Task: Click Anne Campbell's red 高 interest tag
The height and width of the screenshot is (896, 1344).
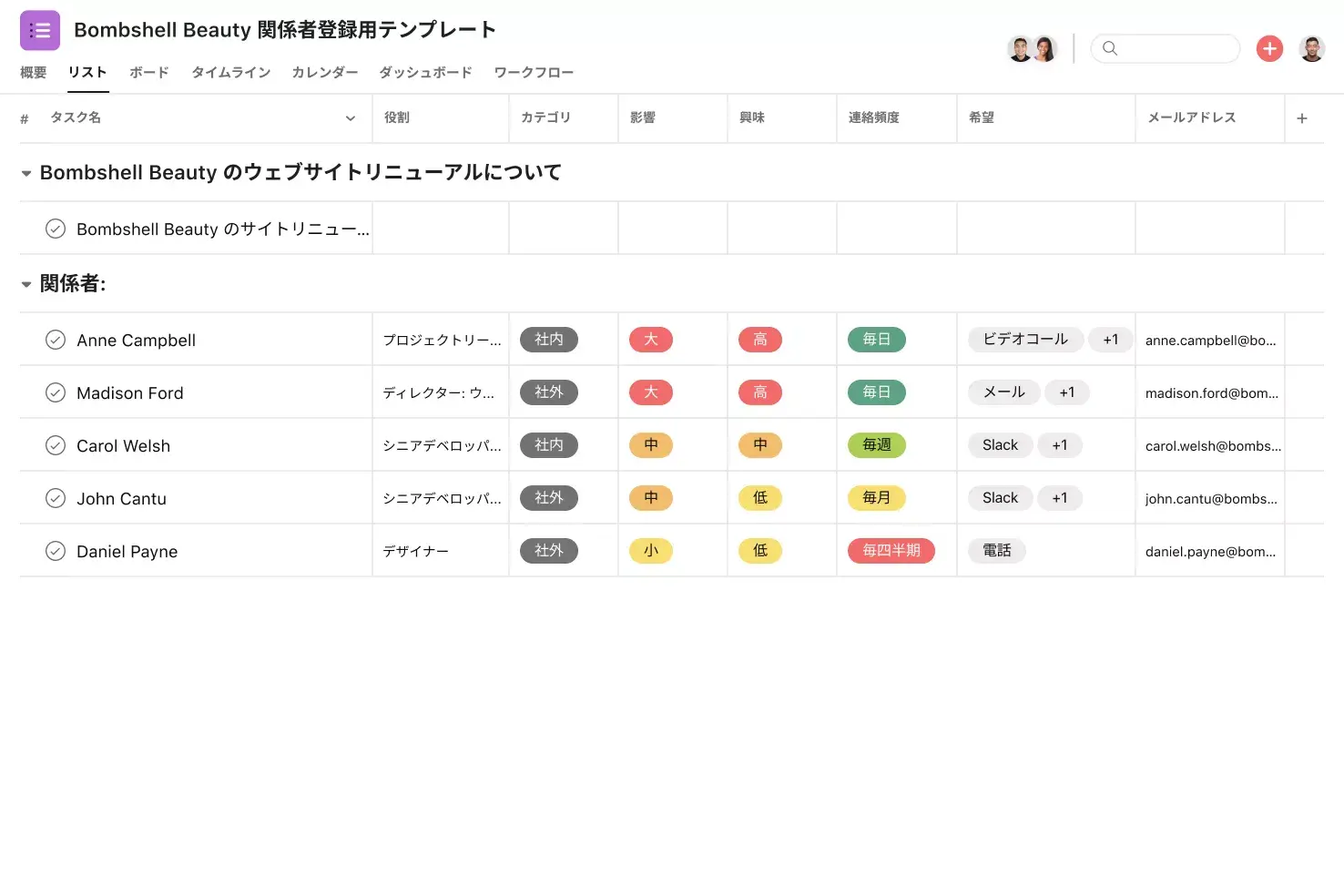Action: [x=760, y=340]
